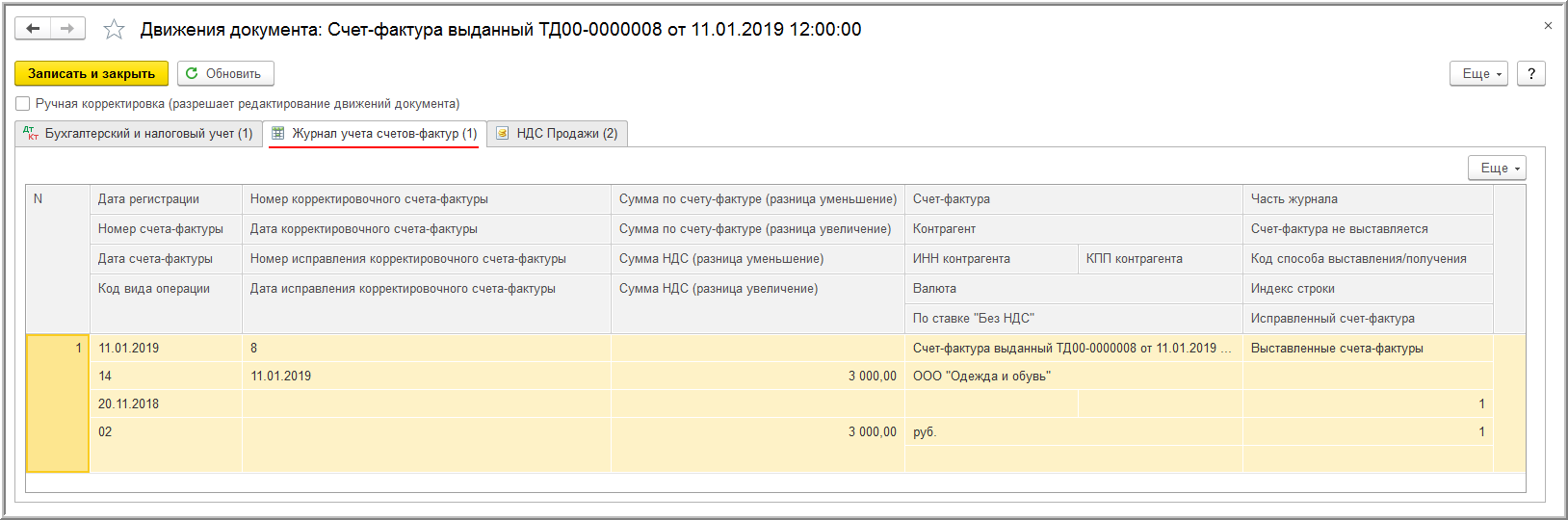Viewport: 1568px width, 520px height.
Task: Click the help question mark button
Action: (x=1530, y=73)
